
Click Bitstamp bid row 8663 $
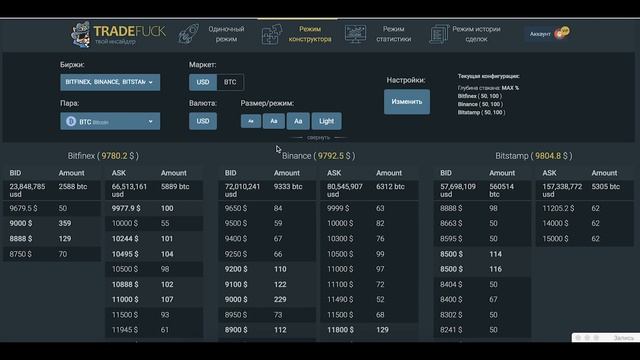click(x=482, y=224)
